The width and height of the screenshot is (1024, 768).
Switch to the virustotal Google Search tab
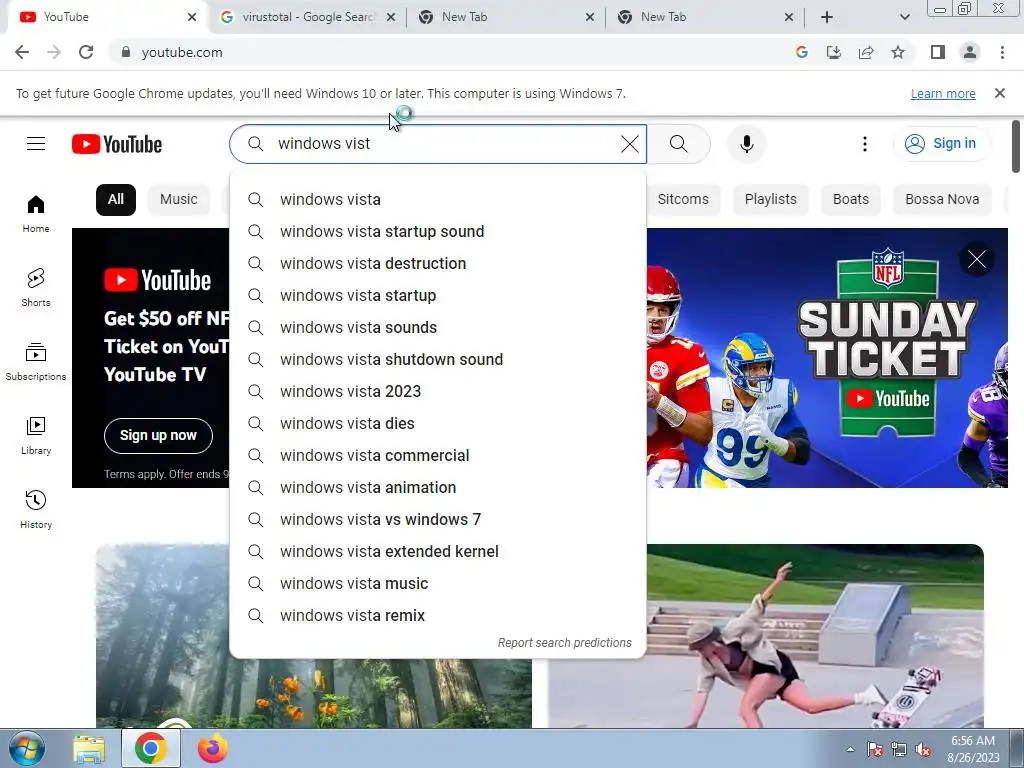click(306, 17)
